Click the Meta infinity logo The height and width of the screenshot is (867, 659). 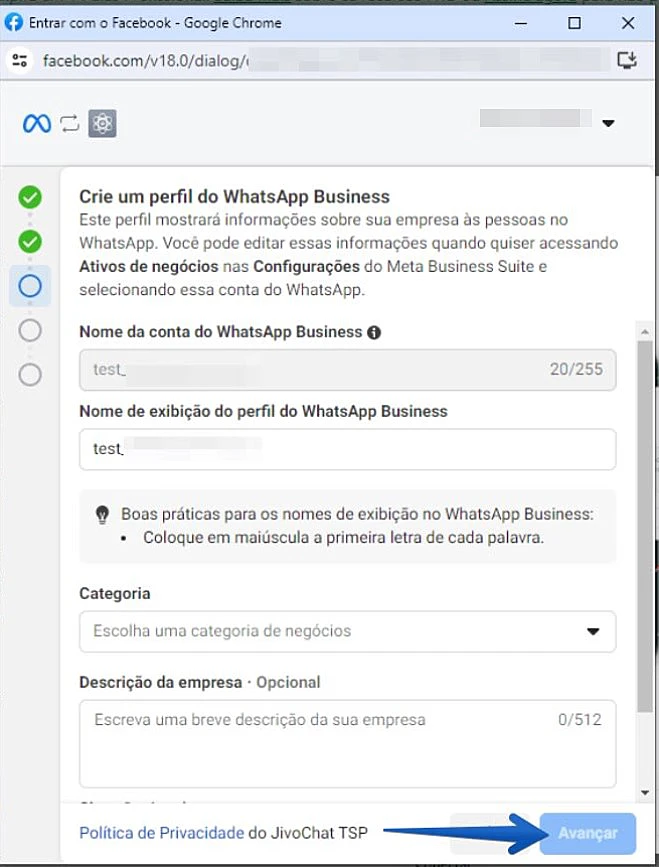point(37,123)
